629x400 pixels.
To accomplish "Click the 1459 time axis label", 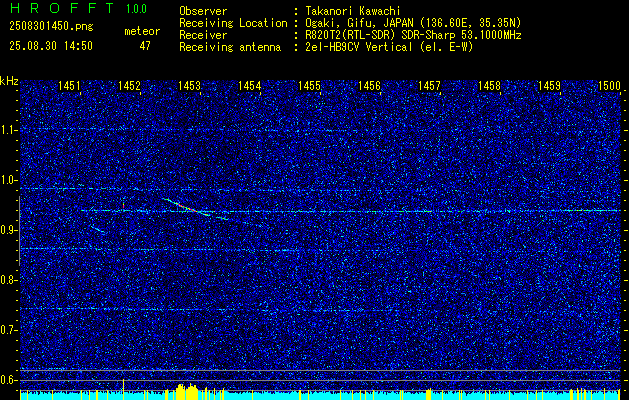I will point(549,85).
